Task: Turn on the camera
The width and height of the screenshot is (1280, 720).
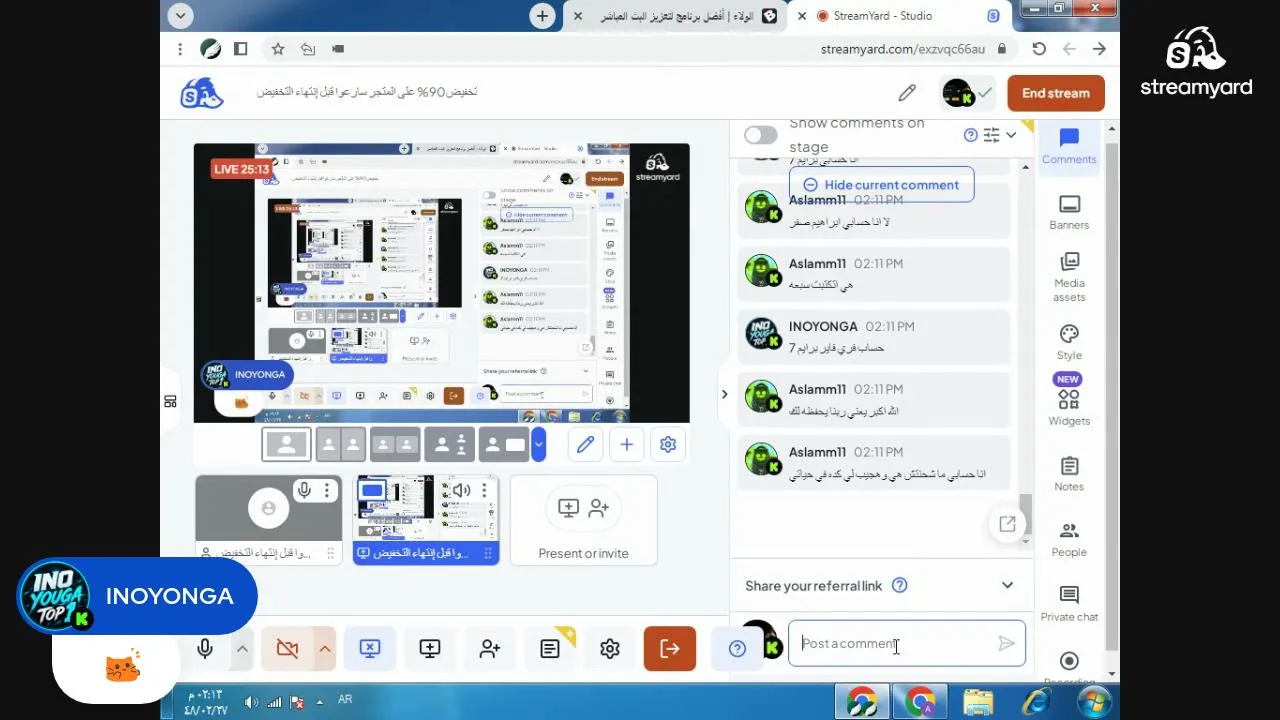Action: click(287, 649)
